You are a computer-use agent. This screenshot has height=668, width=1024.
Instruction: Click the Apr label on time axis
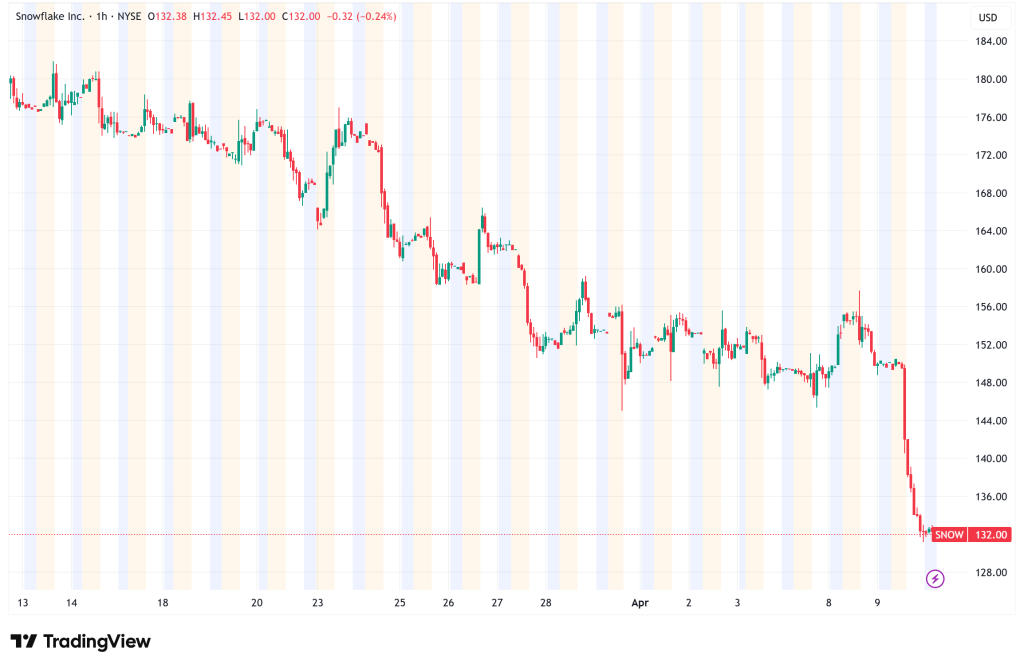[x=640, y=603]
